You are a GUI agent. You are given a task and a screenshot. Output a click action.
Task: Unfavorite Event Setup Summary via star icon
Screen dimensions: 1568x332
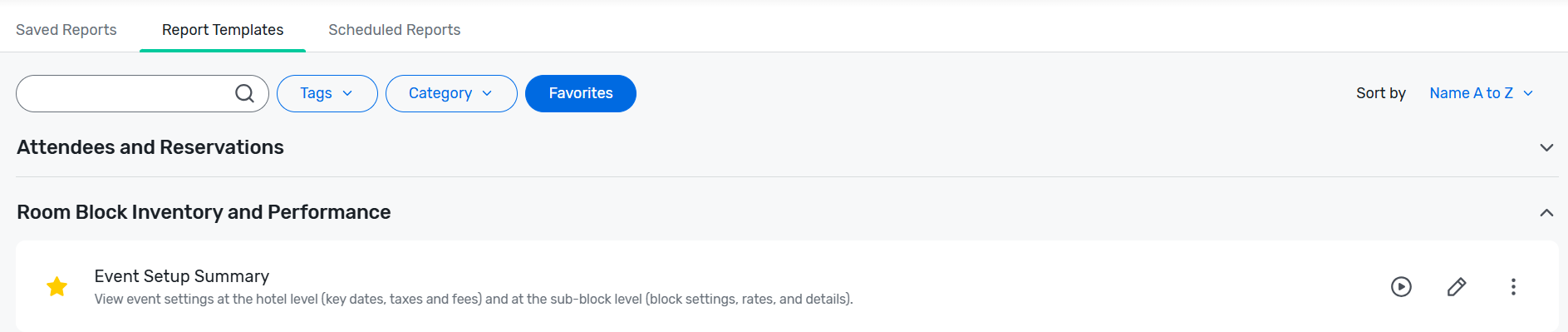[57, 287]
